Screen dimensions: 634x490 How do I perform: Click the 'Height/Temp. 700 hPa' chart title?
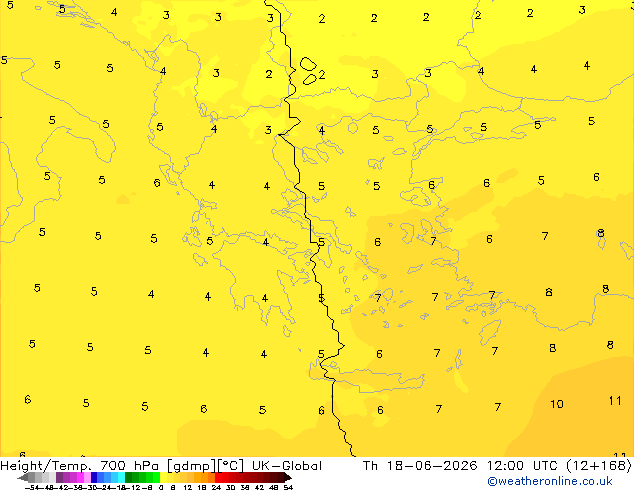click(81, 466)
